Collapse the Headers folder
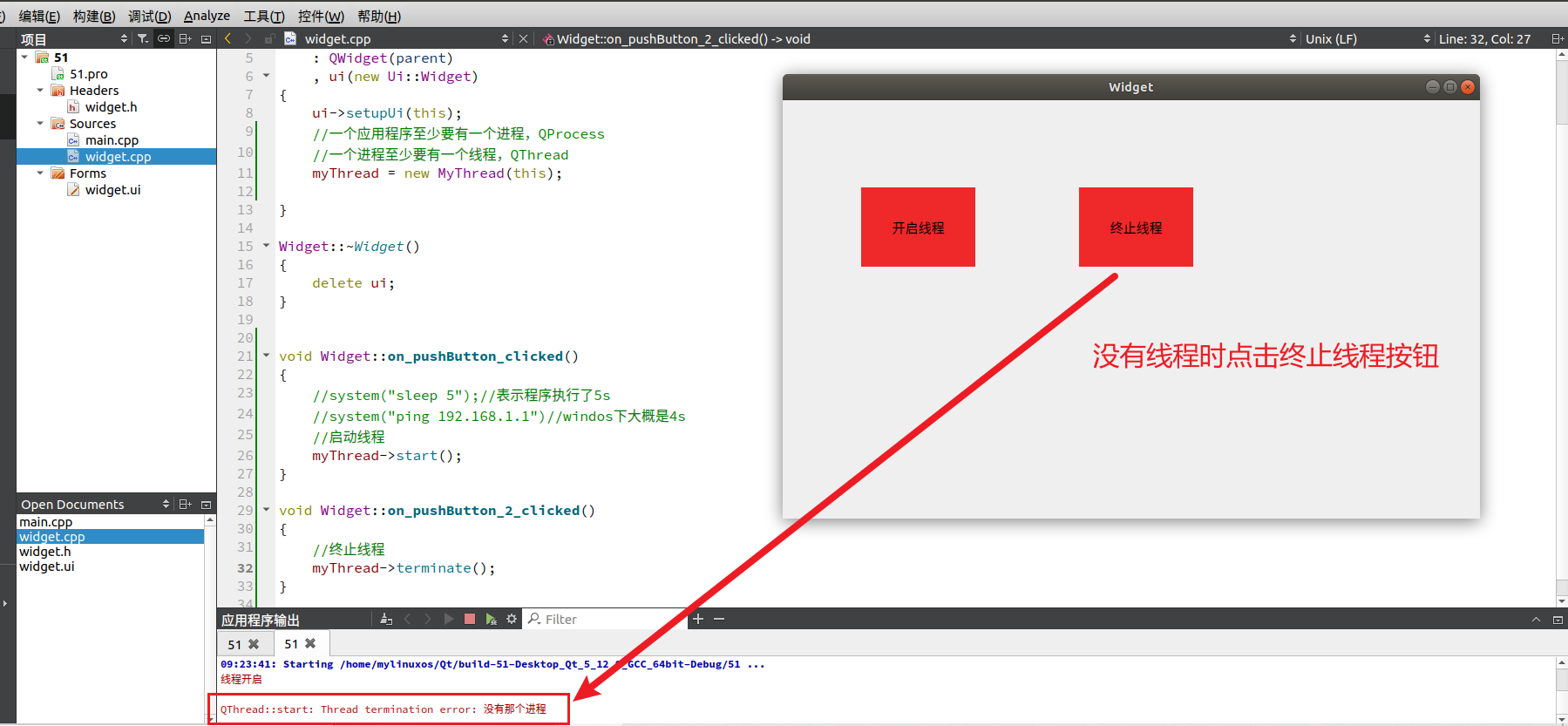1568x726 pixels. 40,91
